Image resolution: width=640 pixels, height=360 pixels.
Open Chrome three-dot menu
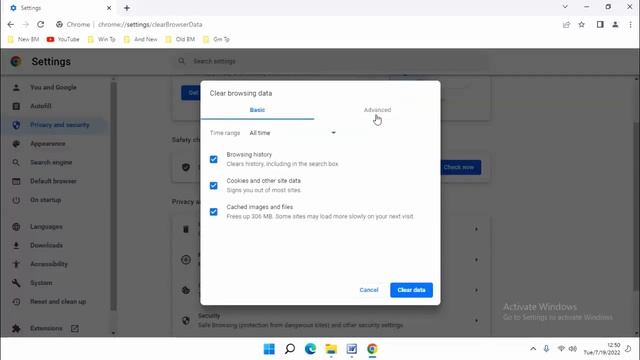click(x=630, y=24)
